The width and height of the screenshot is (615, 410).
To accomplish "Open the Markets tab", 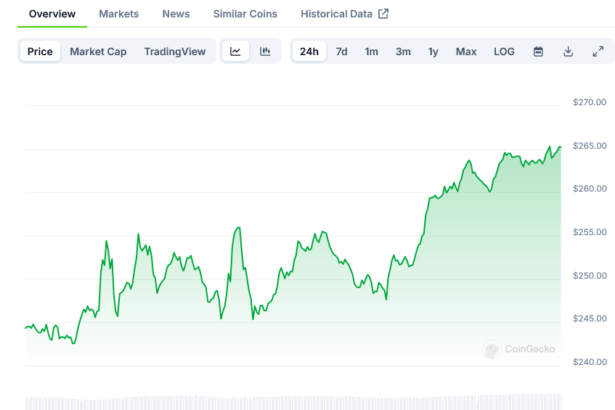I will tap(119, 14).
